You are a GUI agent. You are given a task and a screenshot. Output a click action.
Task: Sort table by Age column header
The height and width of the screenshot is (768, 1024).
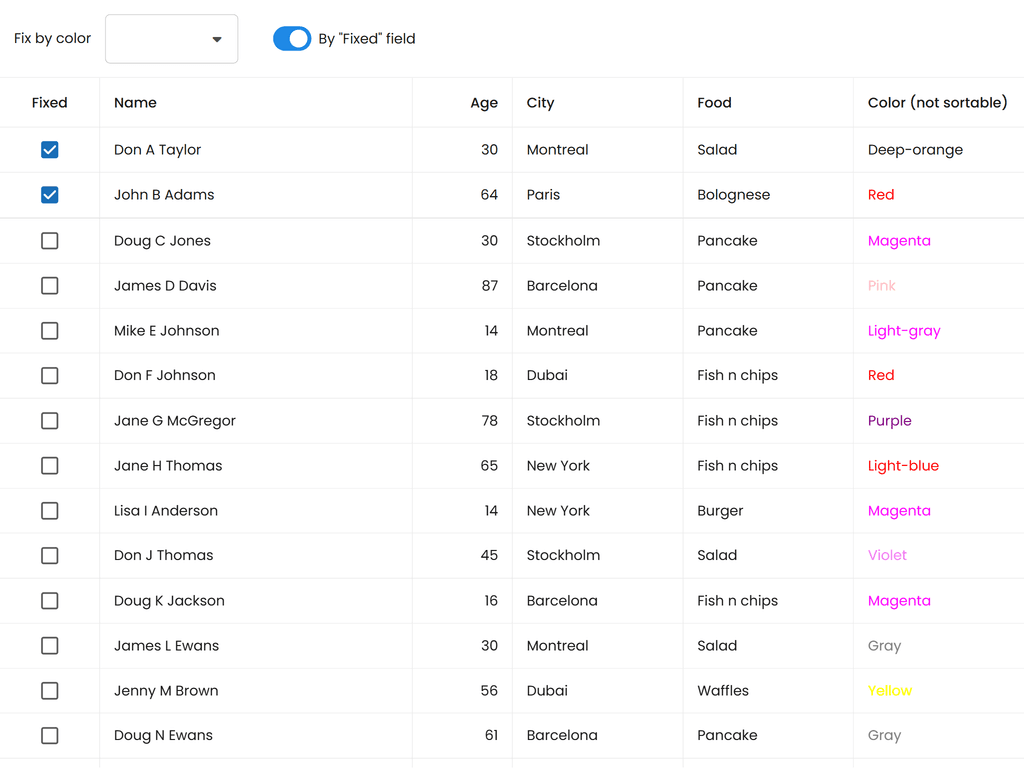pyautogui.click(x=484, y=103)
